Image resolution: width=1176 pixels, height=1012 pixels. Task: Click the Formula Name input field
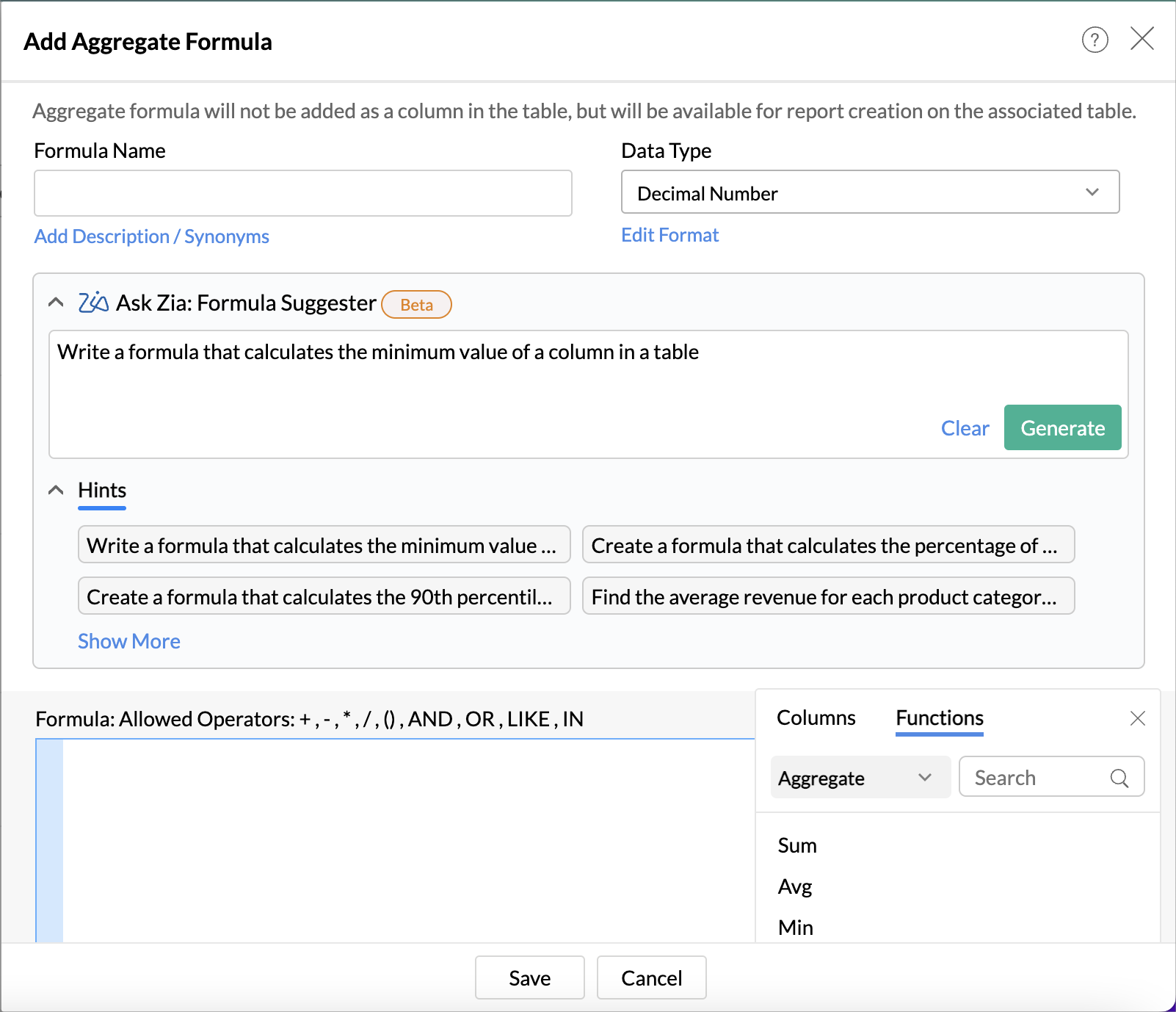(302, 192)
